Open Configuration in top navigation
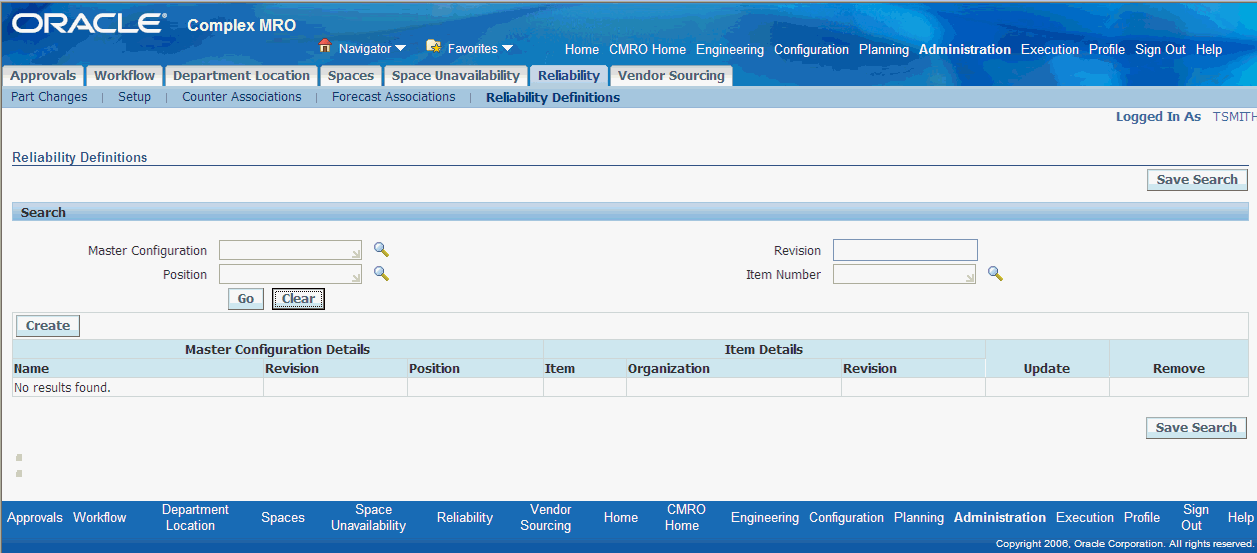 (811, 50)
